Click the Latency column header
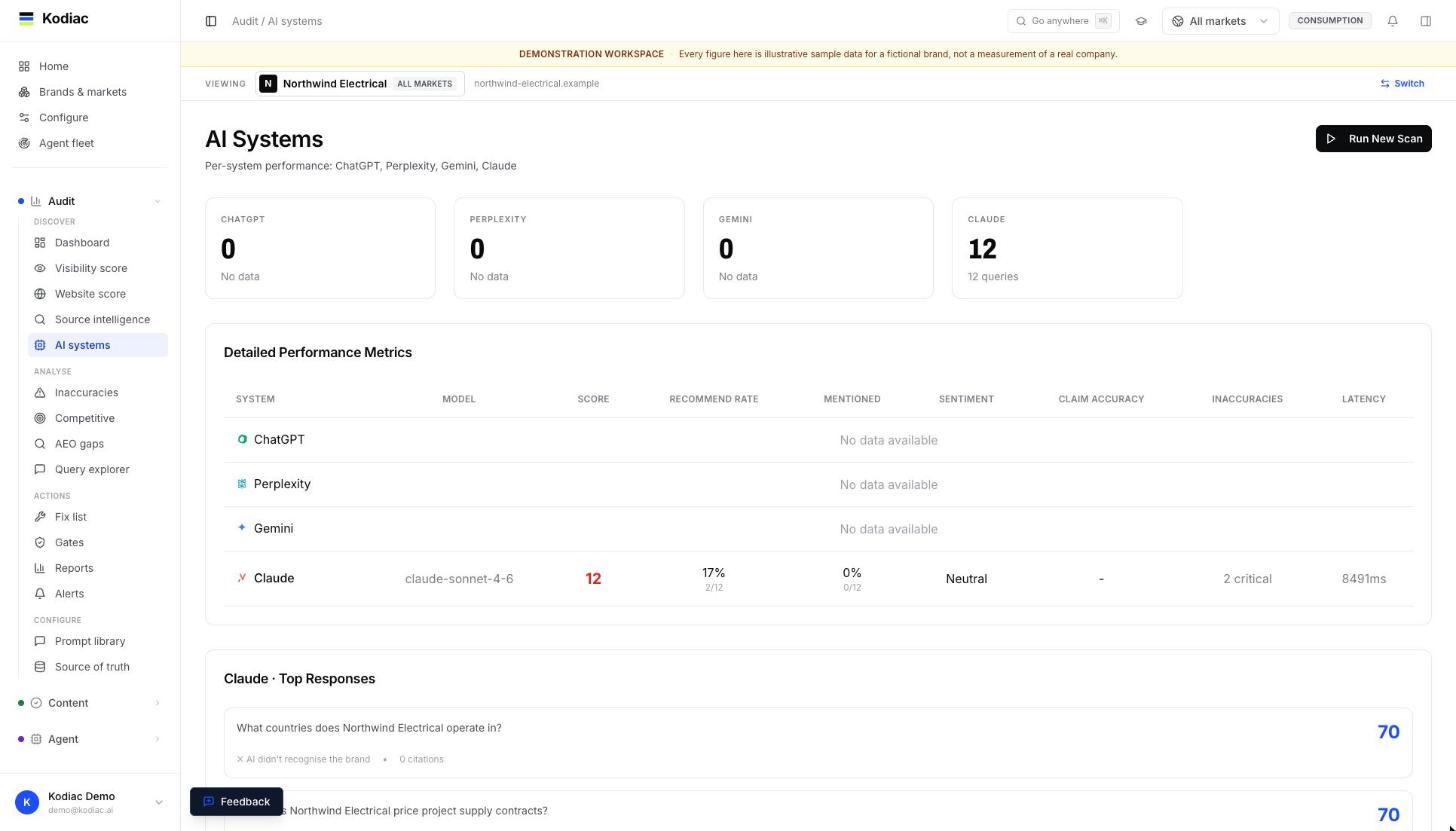This screenshot has height=831, width=1456. pos(1363,399)
